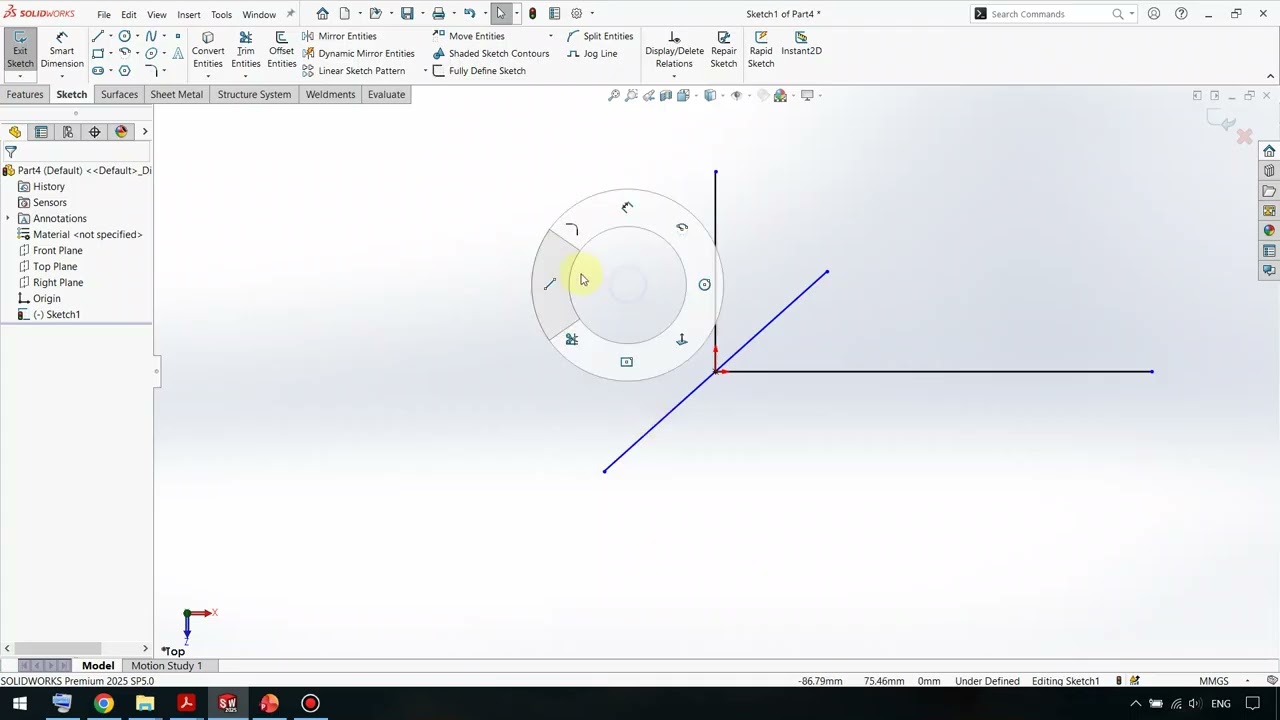Choose the rectangle gesture at the wheel's bottom
Viewport: 1280px width, 720px height.
tap(627, 362)
